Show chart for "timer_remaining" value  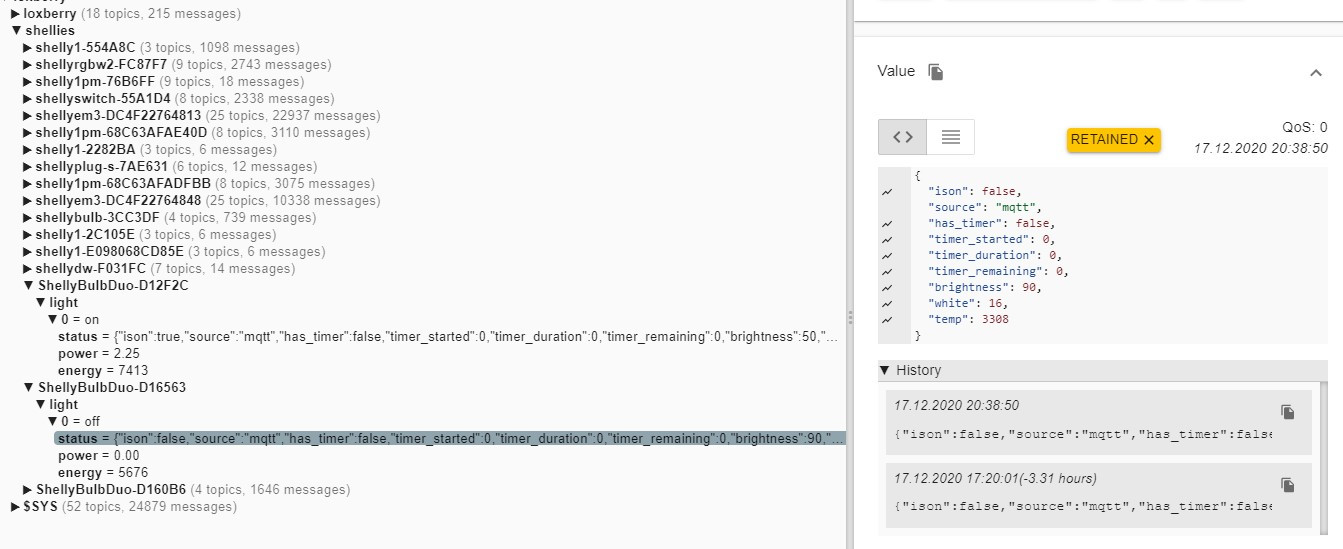point(887,271)
